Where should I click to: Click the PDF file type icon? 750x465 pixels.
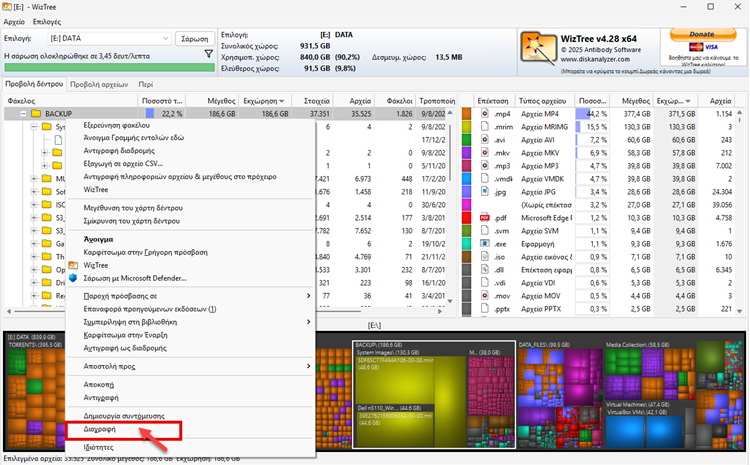(x=484, y=217)
